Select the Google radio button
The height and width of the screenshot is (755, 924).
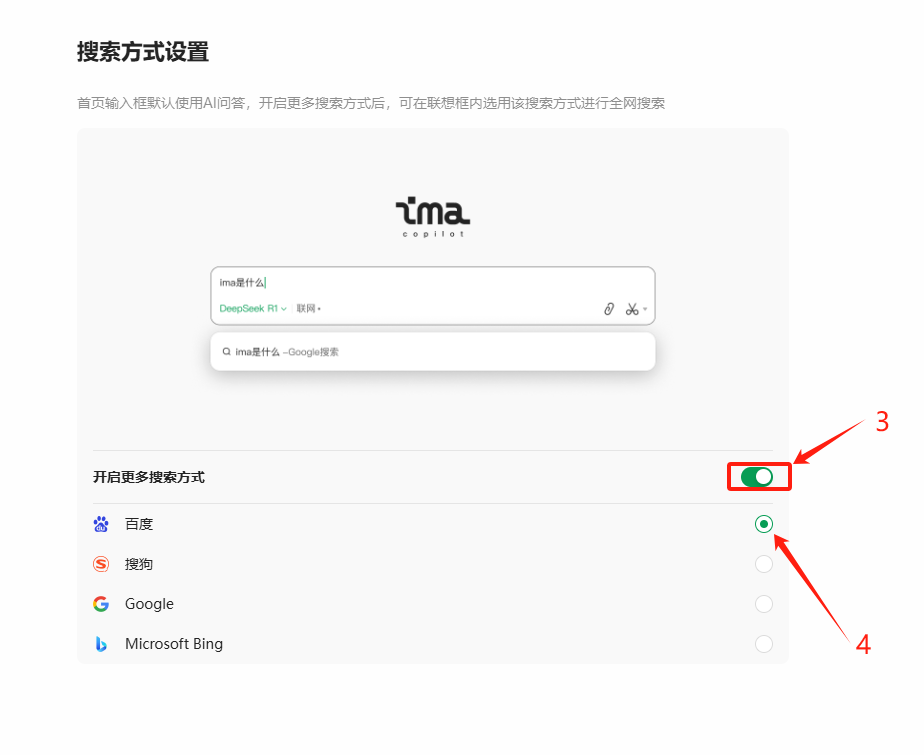click(x=764, y=604)
